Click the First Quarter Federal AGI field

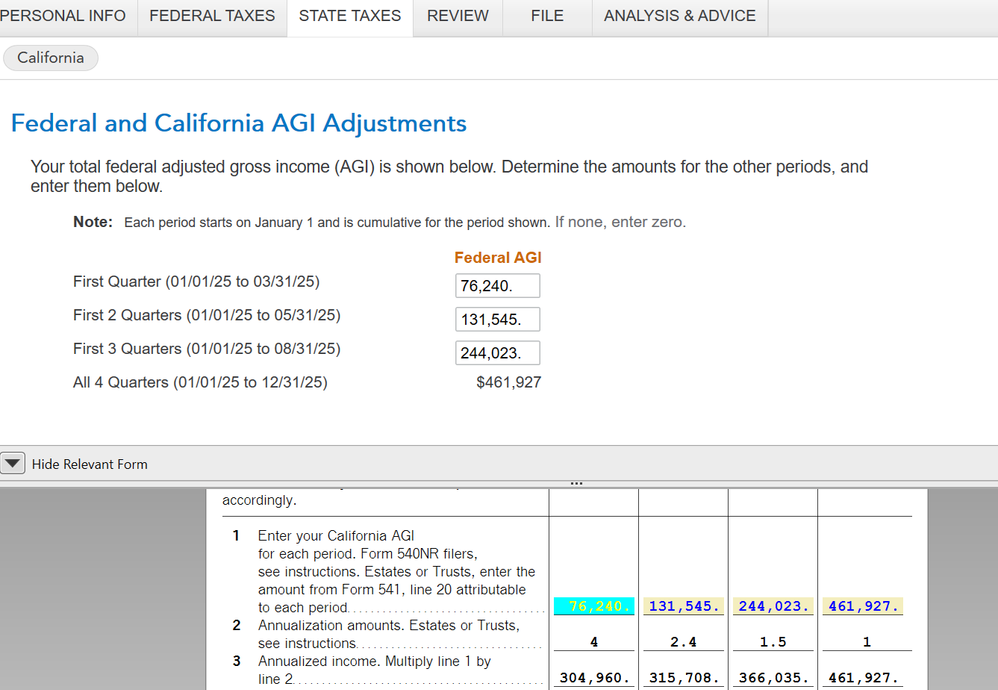497,286
